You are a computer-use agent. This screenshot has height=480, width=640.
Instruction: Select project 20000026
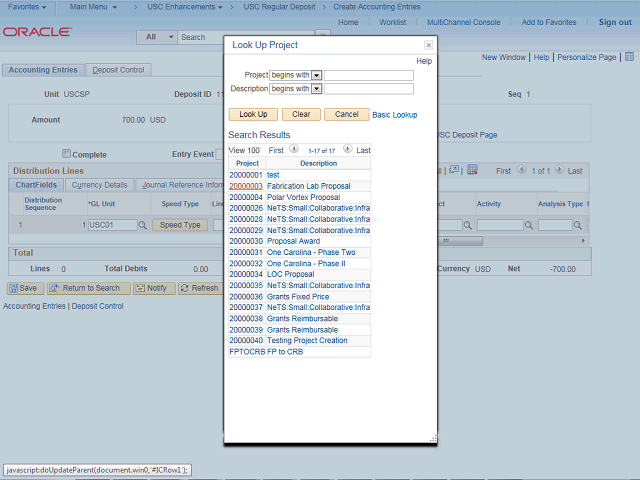click(x=246, y=208)
